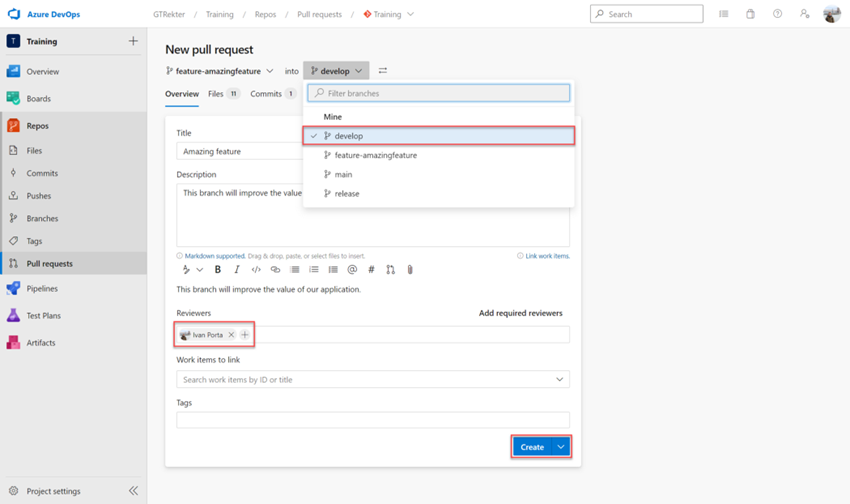Viewport: 850px width, 504px height.
Task: Open Artifacts in the sidebar
Action: 41,343
